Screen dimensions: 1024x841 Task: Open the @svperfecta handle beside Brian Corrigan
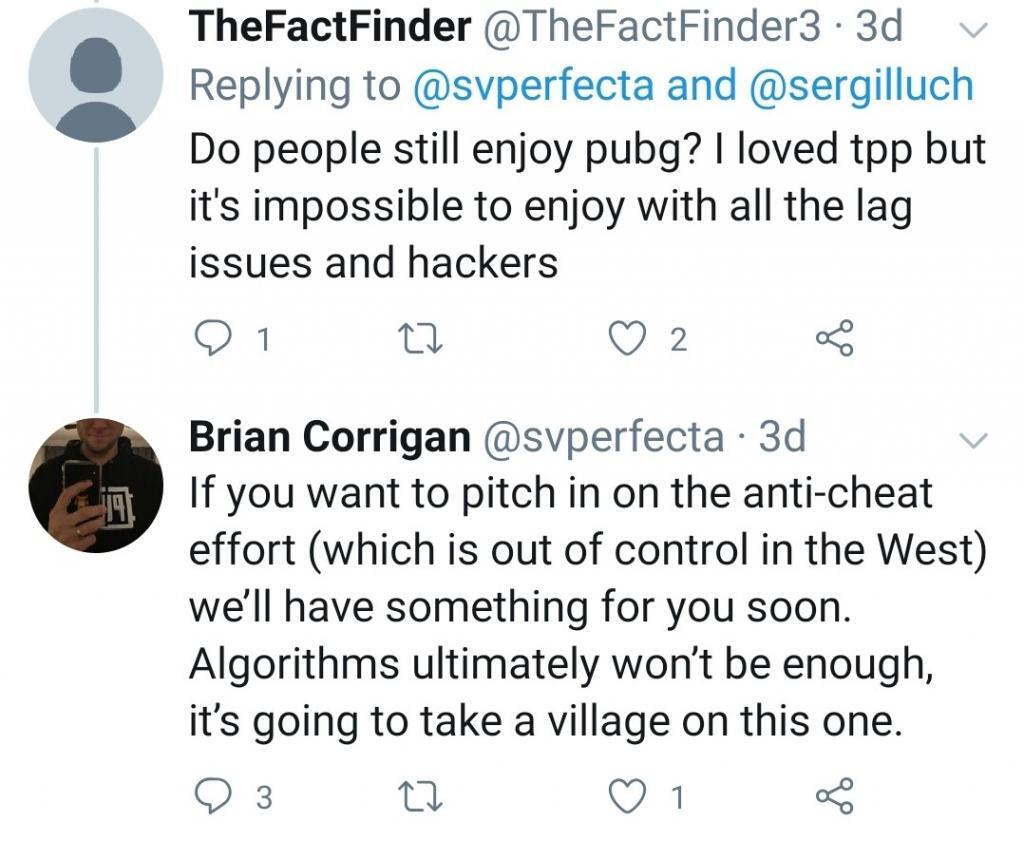(604, 437)
